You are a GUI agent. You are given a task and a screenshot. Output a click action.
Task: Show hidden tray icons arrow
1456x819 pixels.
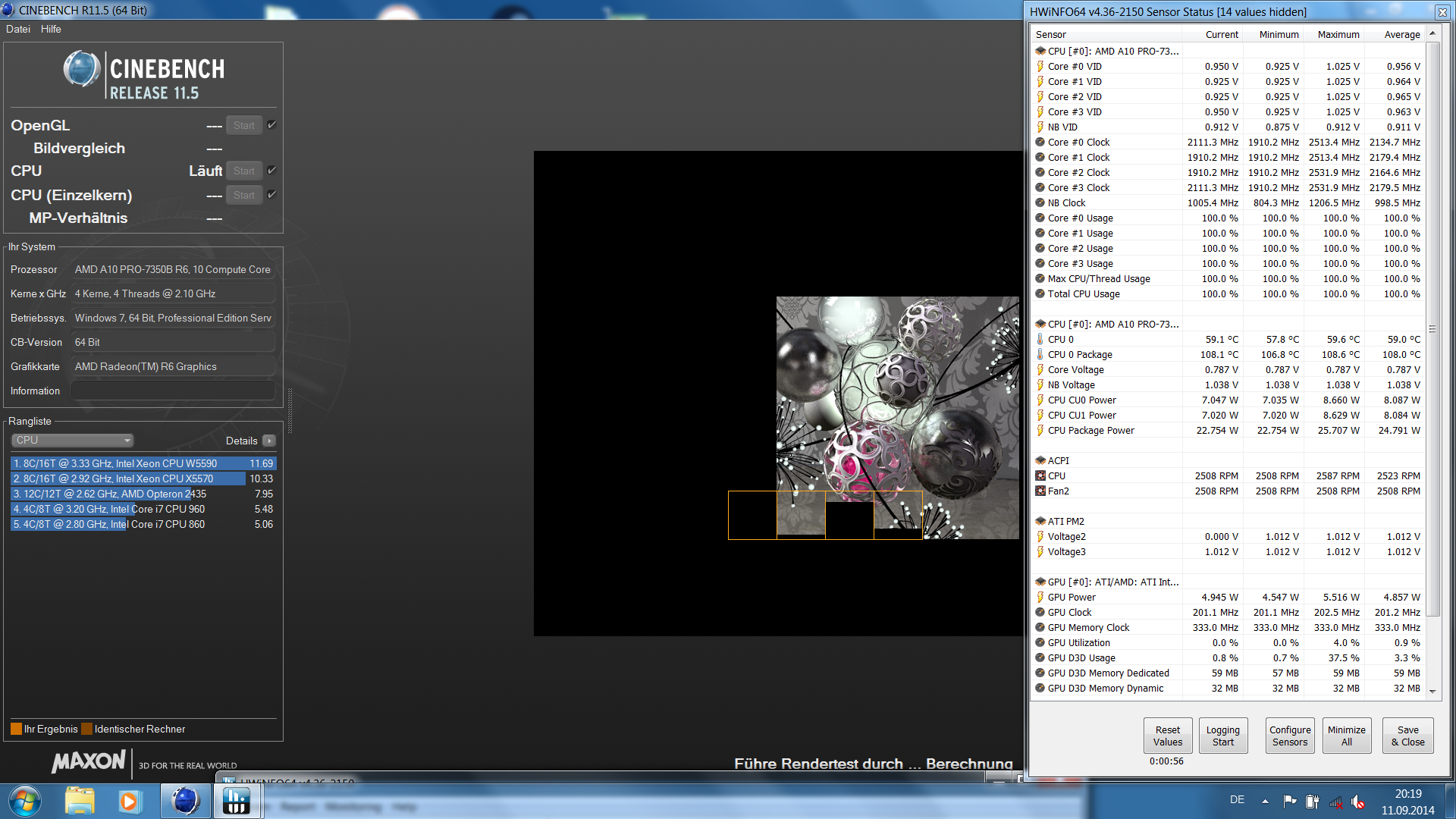click(1265, 801)
